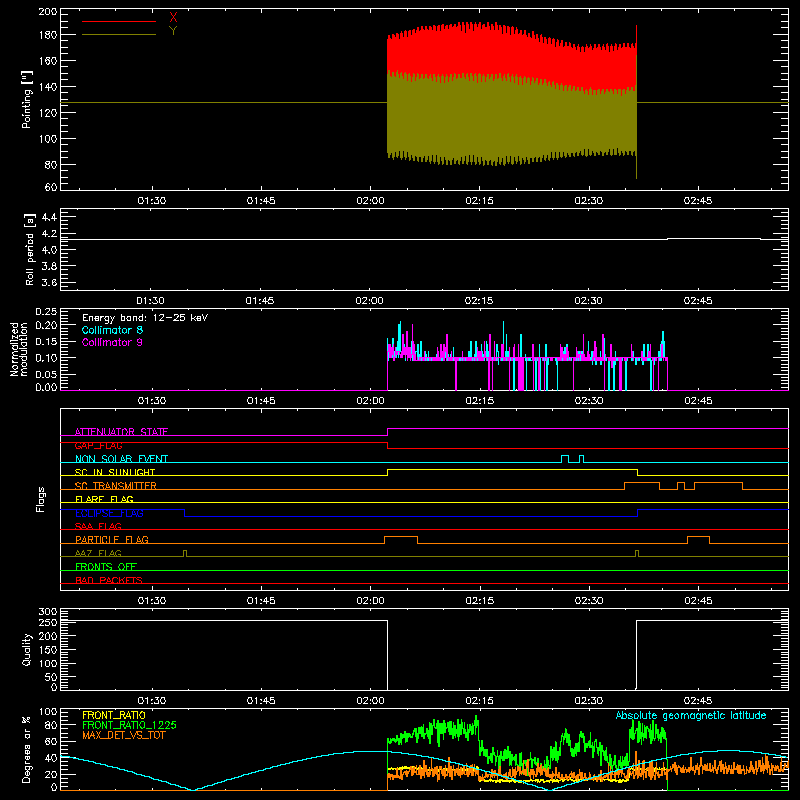Click the 80 tick on 'Degrees or %' axis
The image size is (800, 800).
pos(52,725)
